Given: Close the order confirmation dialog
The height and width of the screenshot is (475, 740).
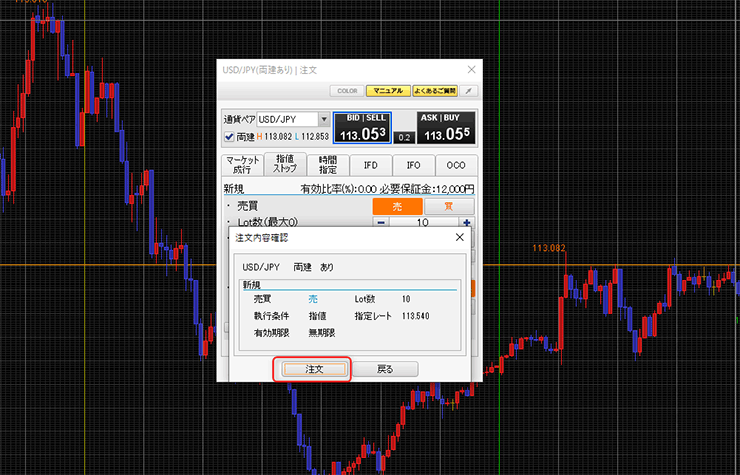Looking at the screenshot, I should (459, 238).
